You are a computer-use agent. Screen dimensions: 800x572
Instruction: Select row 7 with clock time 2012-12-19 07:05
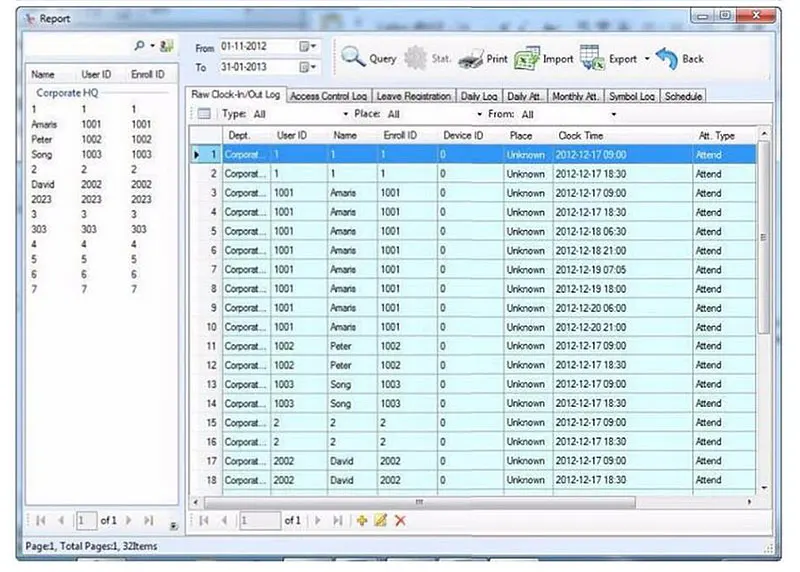[x=472, y=269]
